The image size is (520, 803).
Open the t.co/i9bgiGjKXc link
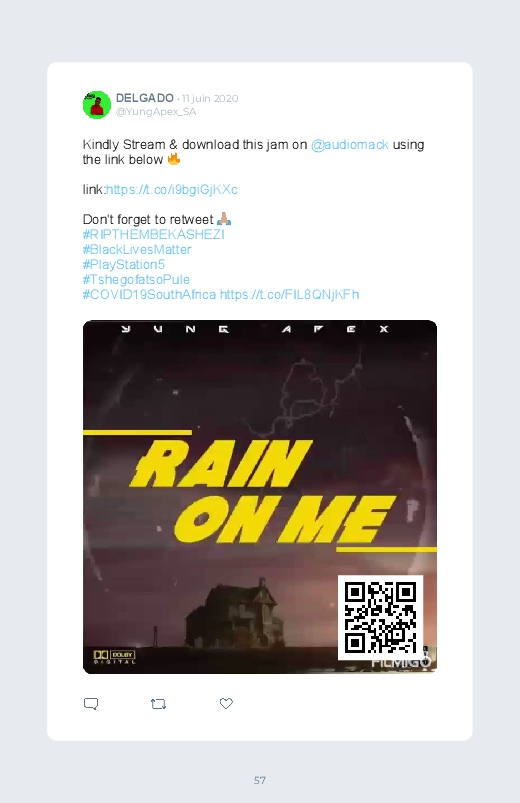(x=172, y=189)
